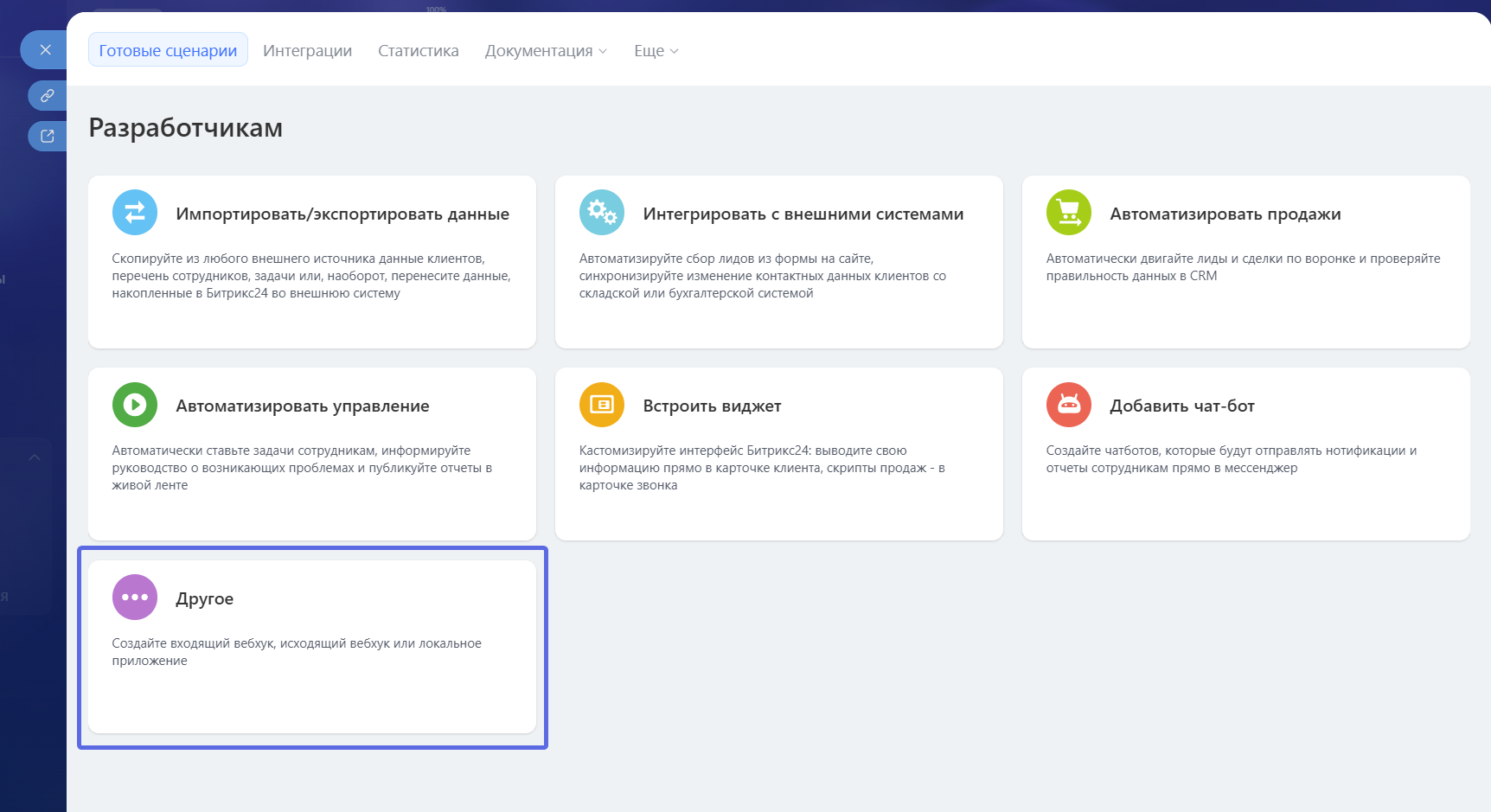The width and height of the screenshot is (1491, 812).
Task: Select the Добавить чат-бот scenario title
Action: 1182,406
